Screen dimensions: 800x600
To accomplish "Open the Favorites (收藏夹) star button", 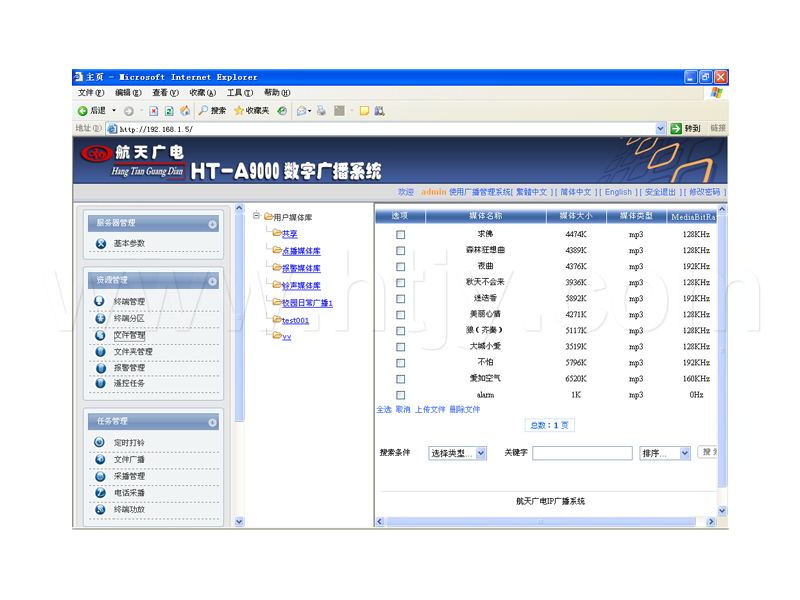I will (252, 111).
